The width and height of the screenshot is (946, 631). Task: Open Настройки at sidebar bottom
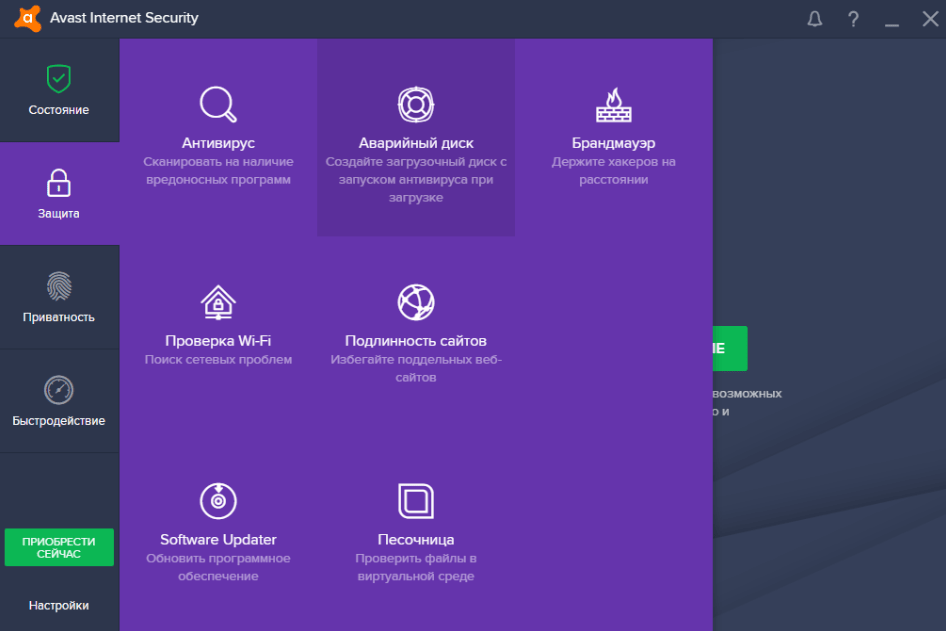[59, 605]
